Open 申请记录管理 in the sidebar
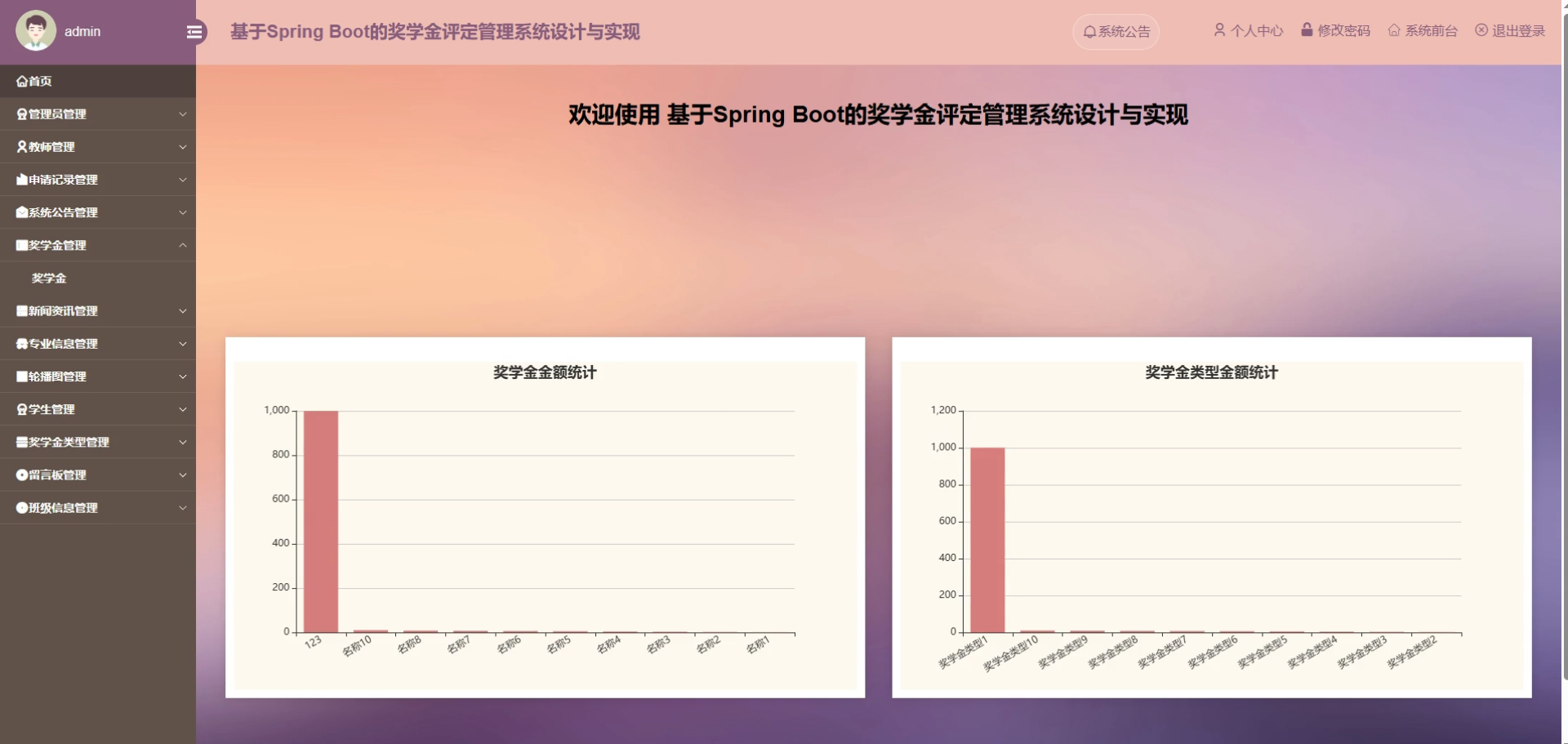 (98, 180)
